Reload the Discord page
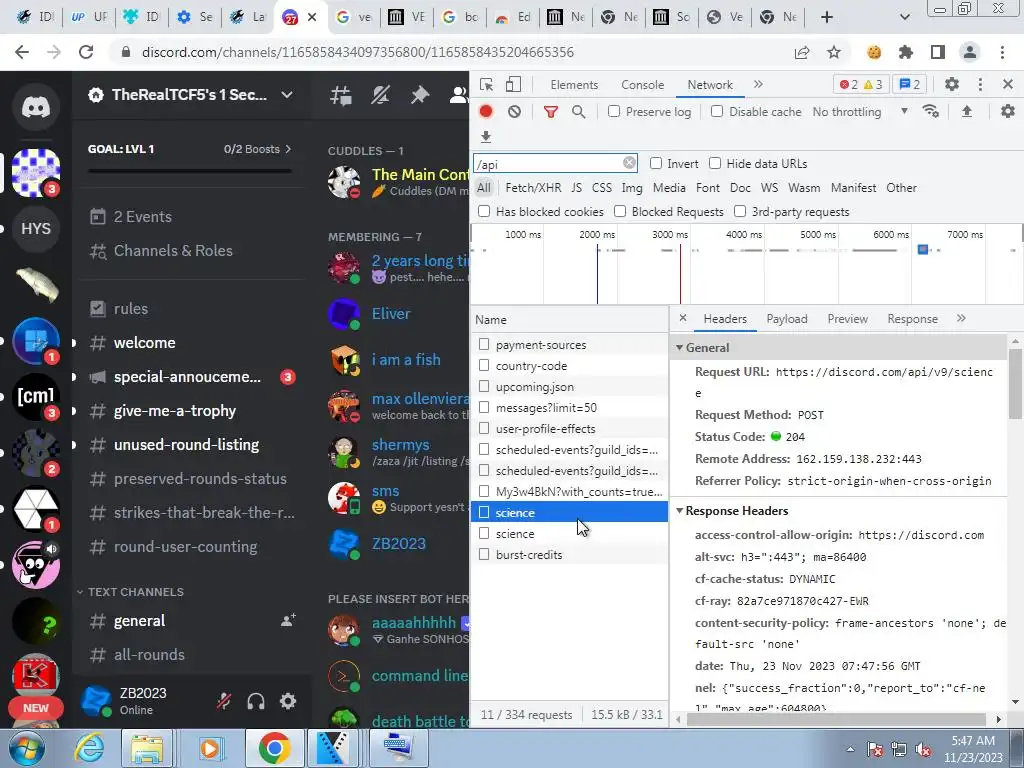1024x768 pixels. click(86, 52)
